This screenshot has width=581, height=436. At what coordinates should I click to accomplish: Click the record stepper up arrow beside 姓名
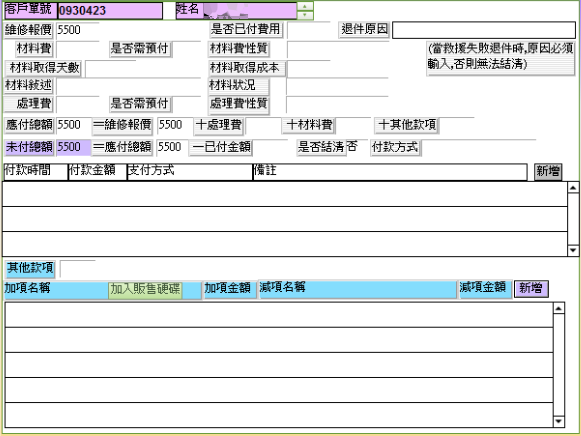(x=305, y=6)
